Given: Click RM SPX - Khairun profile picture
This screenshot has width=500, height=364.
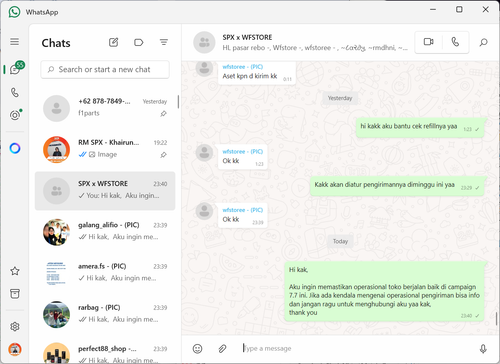Looking at the screenshot, I should tap(56, 150).
